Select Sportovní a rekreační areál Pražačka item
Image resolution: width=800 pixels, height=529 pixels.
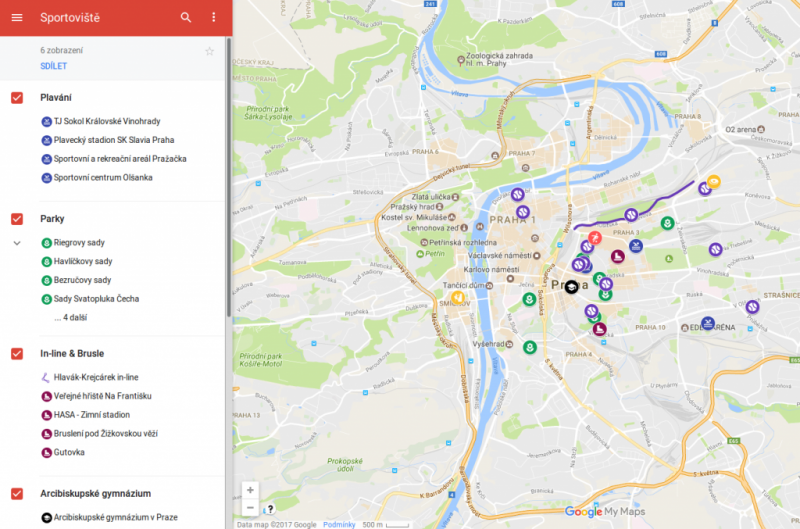(120, 159)
